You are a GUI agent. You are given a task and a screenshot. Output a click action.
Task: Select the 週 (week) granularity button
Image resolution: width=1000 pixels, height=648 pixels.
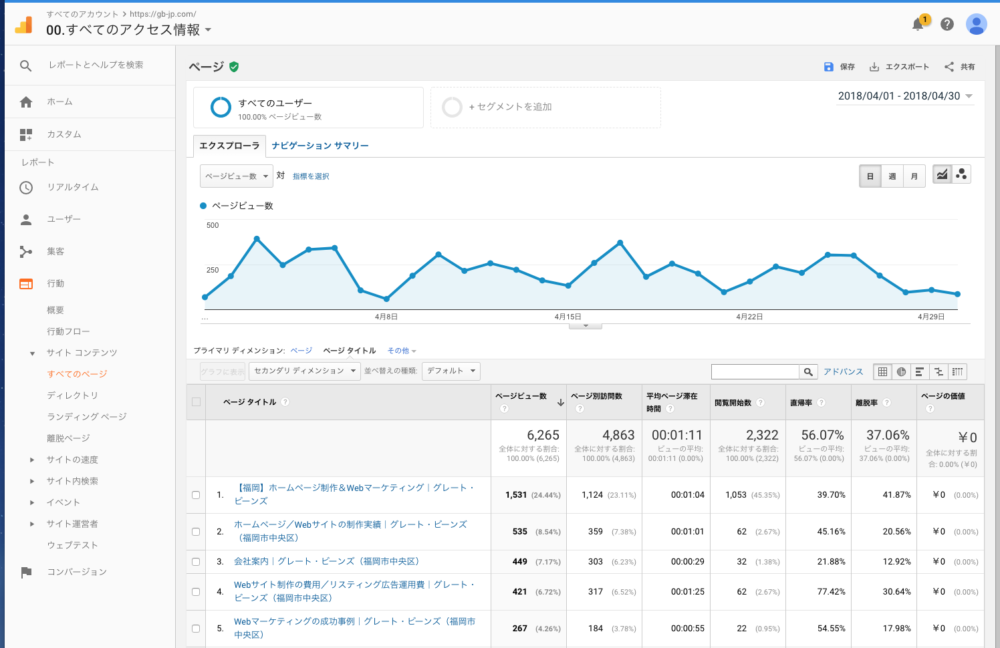892,176
